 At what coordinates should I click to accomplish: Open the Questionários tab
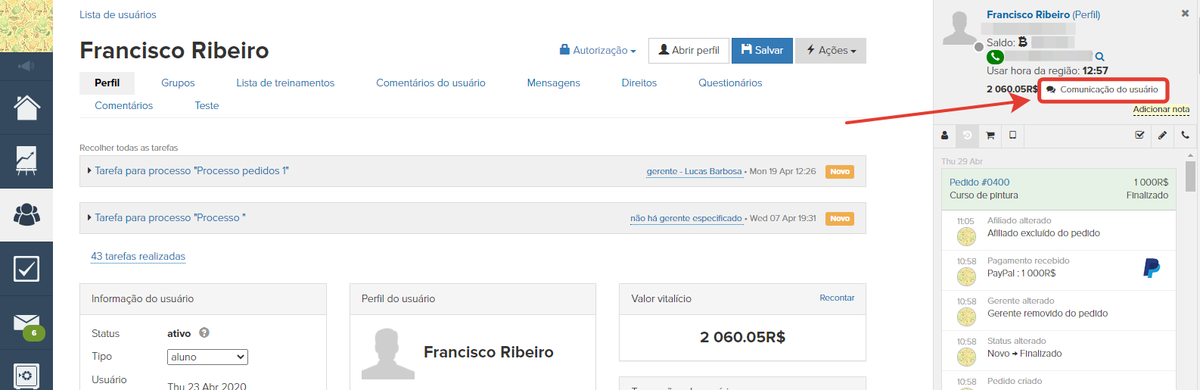pyautogui.click(x=730, y=83)
